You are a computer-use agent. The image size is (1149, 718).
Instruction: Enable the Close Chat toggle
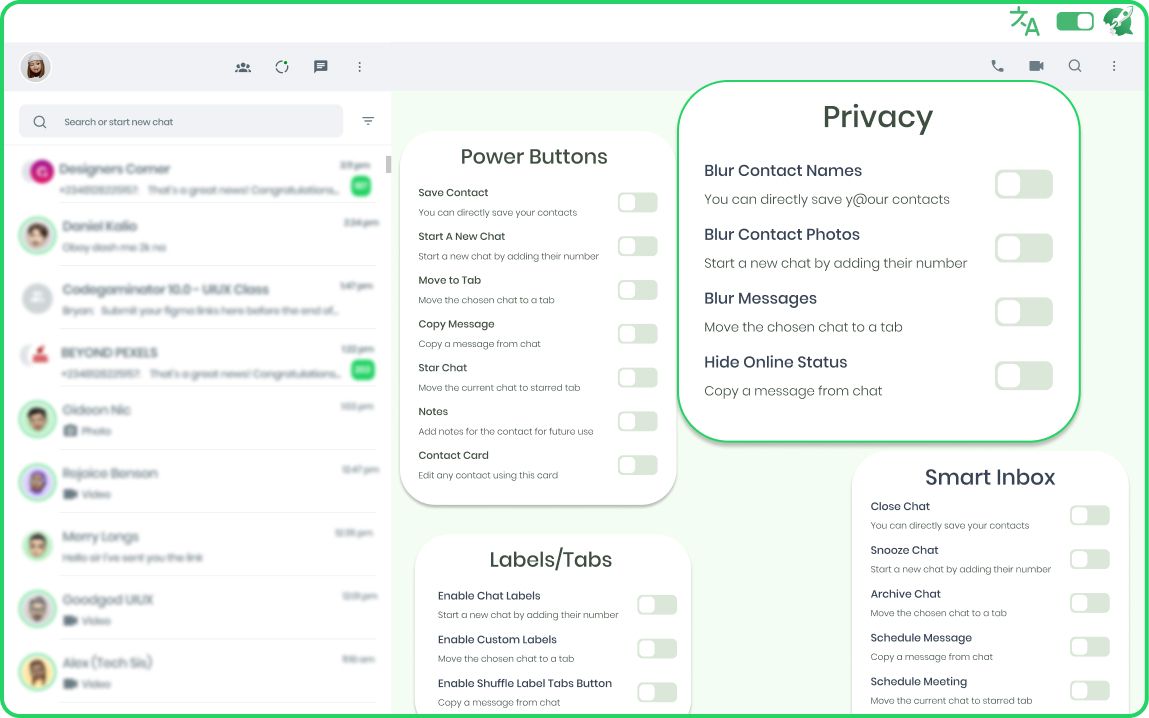[1090, 516]
